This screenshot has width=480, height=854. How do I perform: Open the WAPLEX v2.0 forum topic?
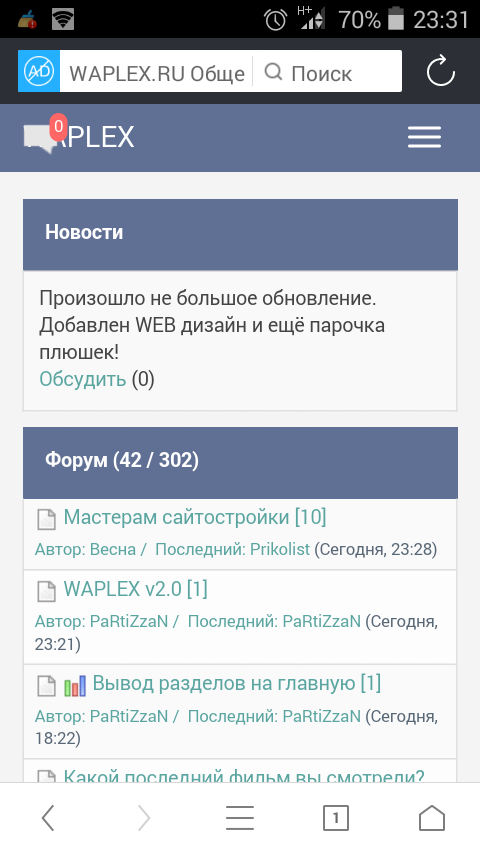tap(136, 589)
